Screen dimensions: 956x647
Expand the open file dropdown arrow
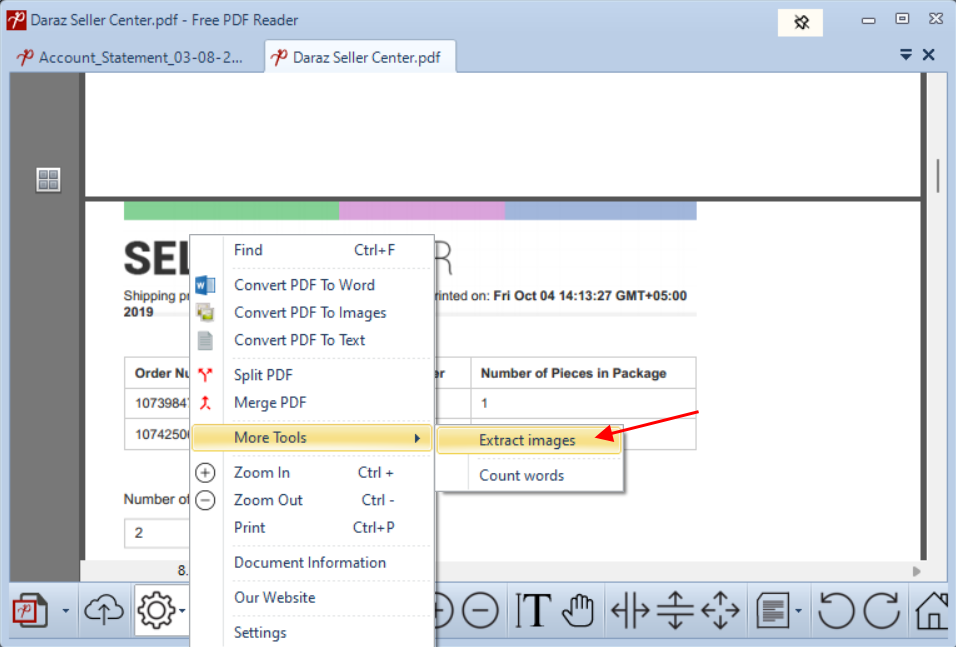(66, 610)
